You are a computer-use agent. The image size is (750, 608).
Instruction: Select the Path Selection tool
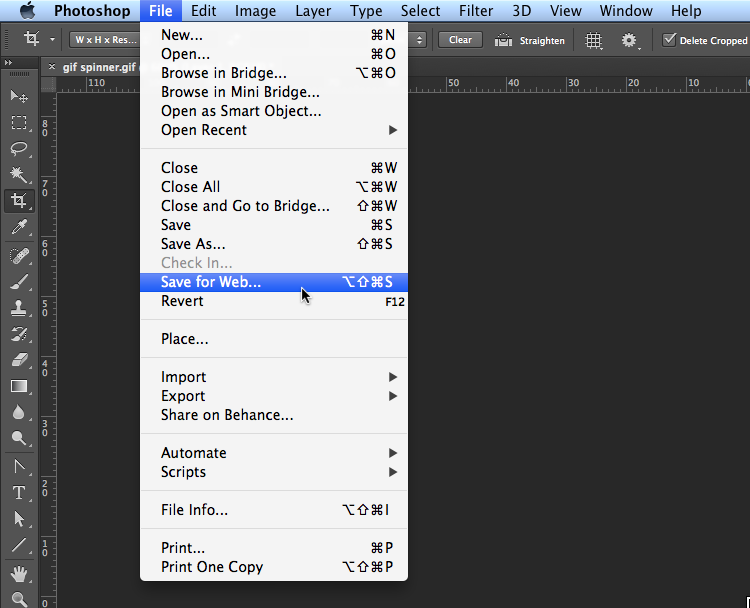point(19,519)
